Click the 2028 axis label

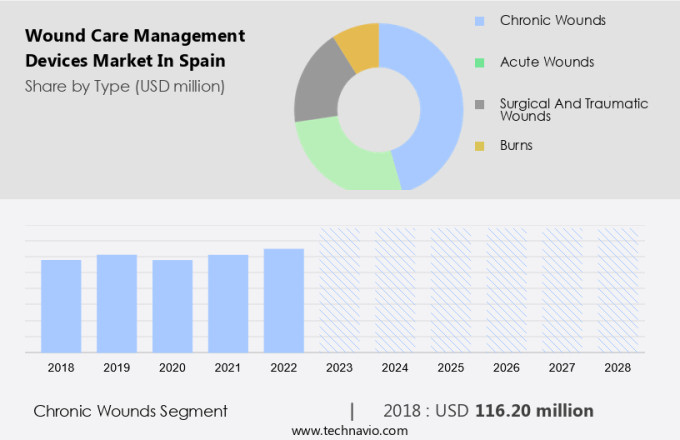click(x=618, y=368)
